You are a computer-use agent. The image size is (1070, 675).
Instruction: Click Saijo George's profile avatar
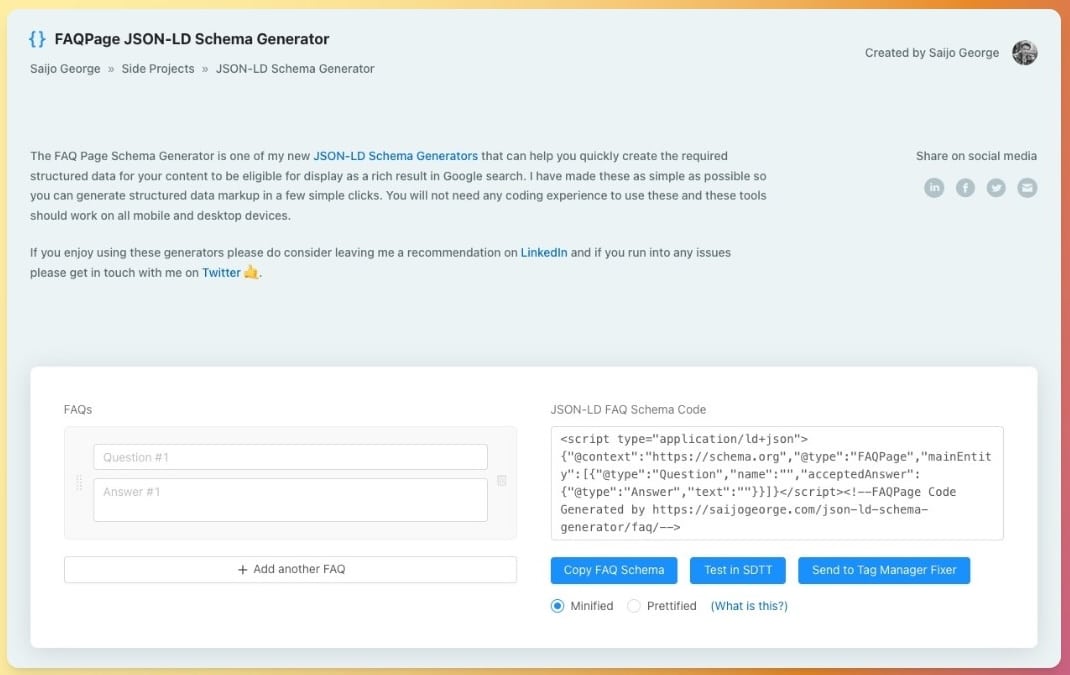1024,53
